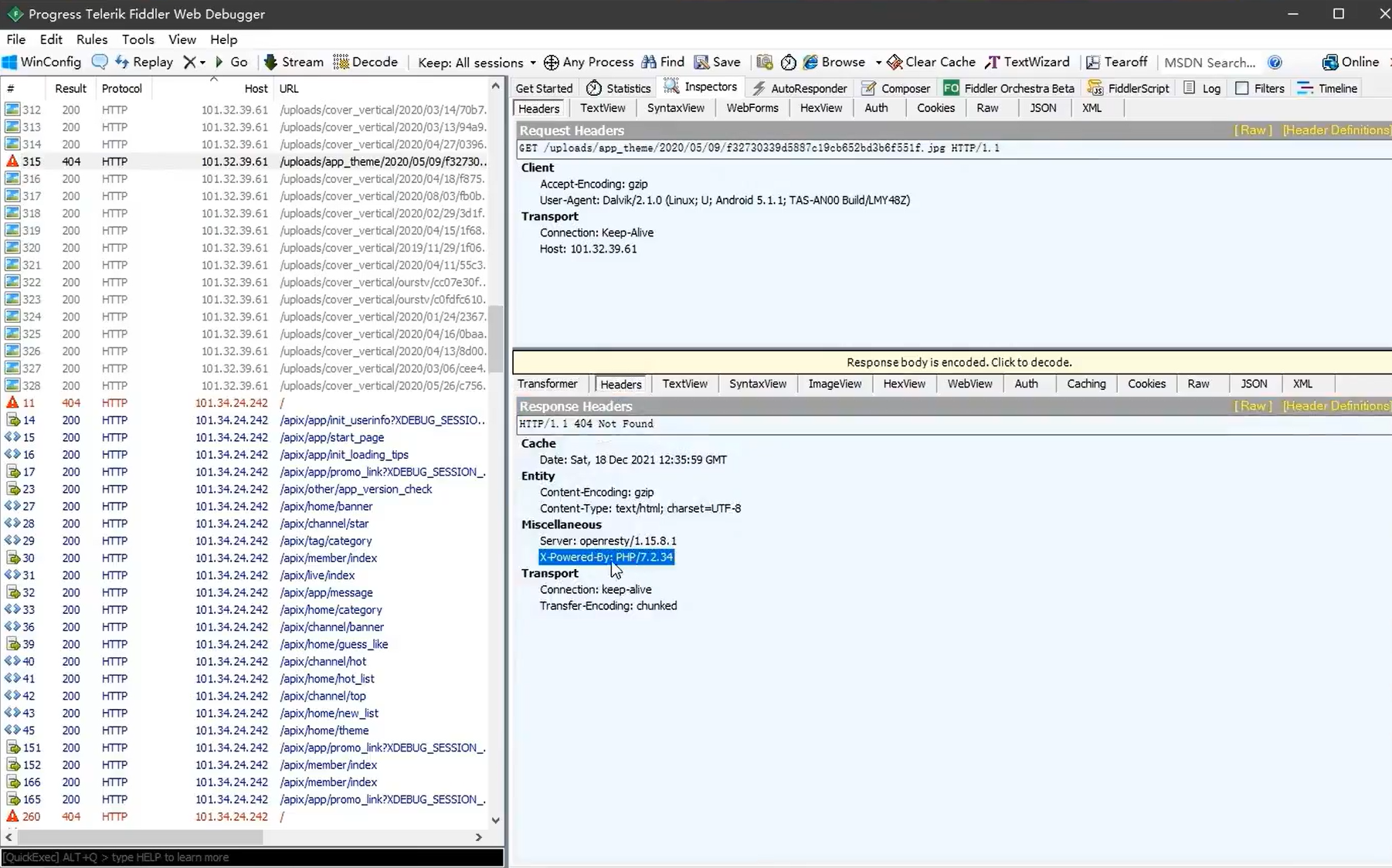This screenshot has height=868, width=1392.
Task: Toggle the Decode option
Action: pyautogui.click(x=365, y=62)
